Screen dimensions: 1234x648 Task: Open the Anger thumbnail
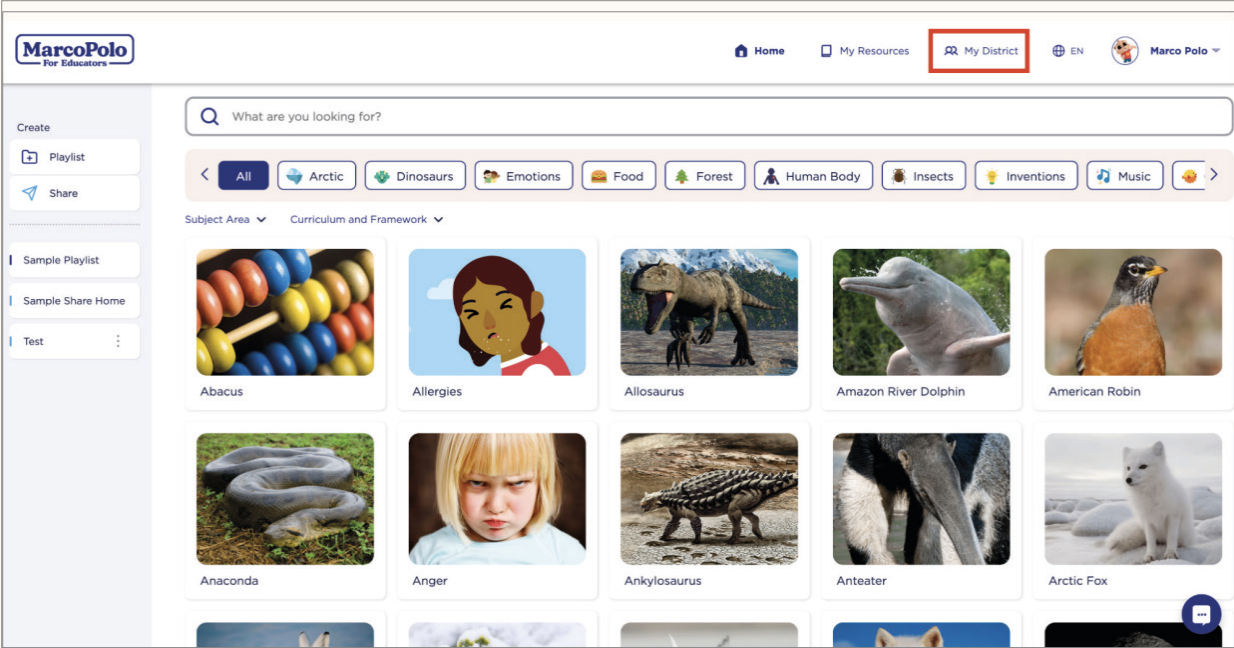pyautogui.click(x=497, y=499)
